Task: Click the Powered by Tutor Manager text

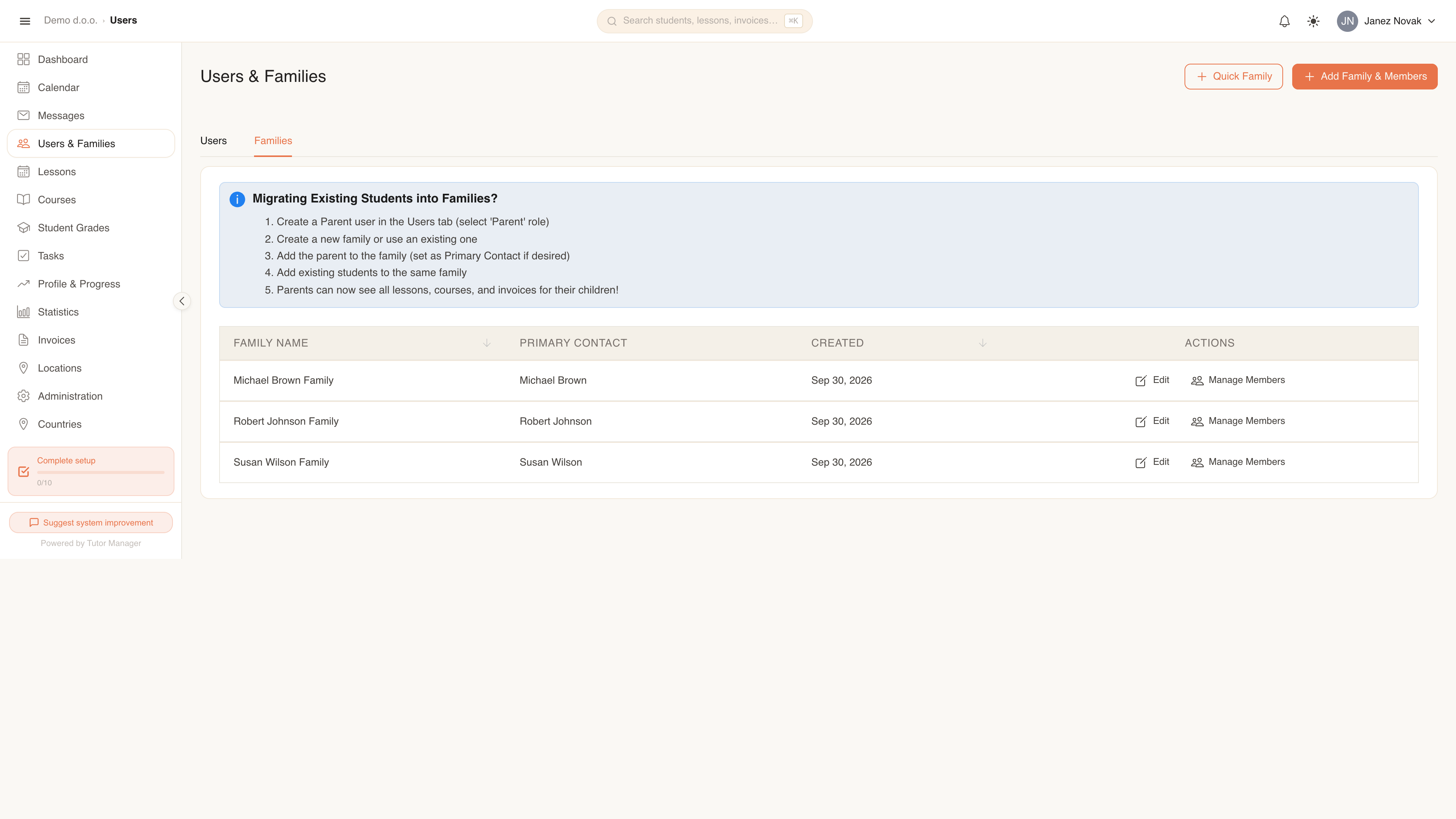Action: click(x=91, y=543)
